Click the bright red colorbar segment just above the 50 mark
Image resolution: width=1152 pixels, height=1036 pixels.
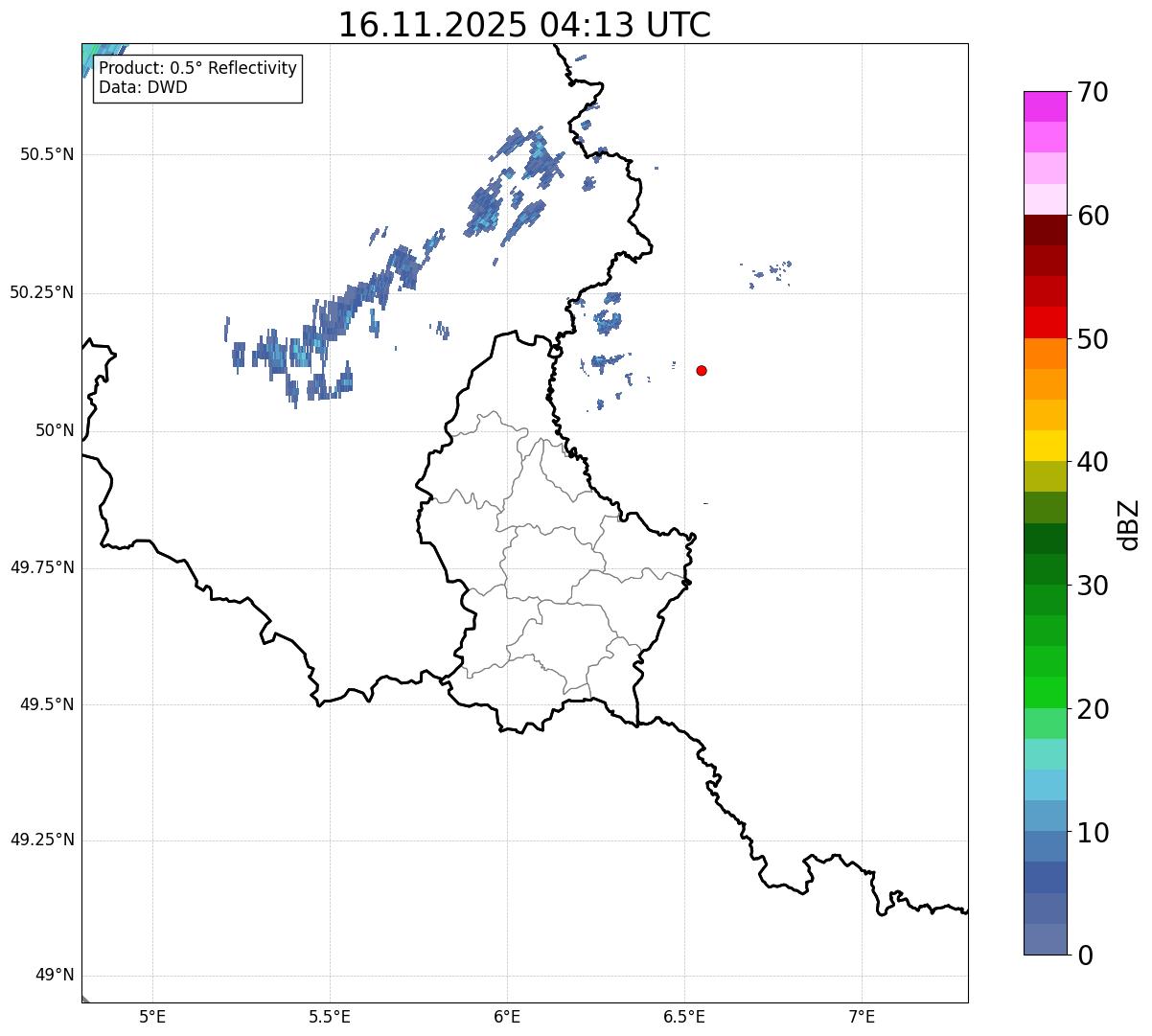click(1045, 322)
